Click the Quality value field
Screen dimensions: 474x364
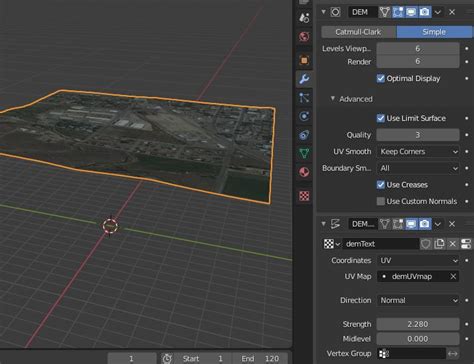coord(418,135)
